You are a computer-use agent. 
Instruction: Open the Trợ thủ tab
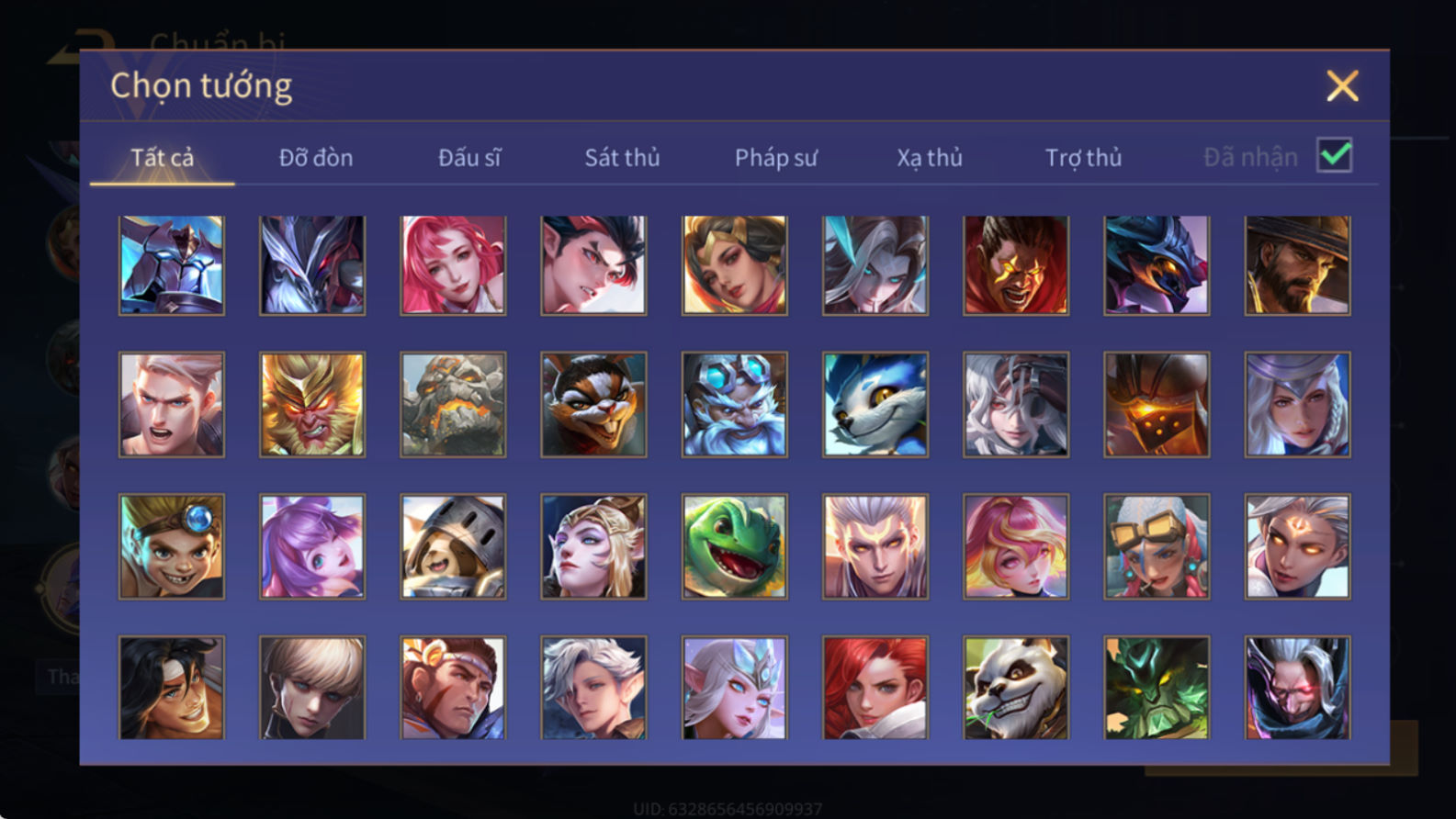click(1083, 158)
